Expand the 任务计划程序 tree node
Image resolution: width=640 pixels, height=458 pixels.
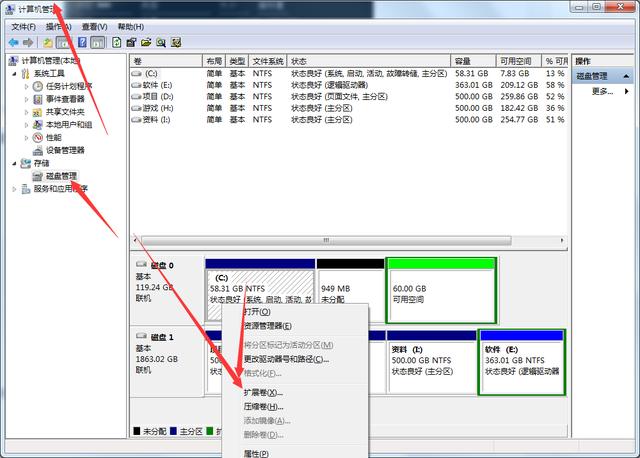click(x=27, y=87)
